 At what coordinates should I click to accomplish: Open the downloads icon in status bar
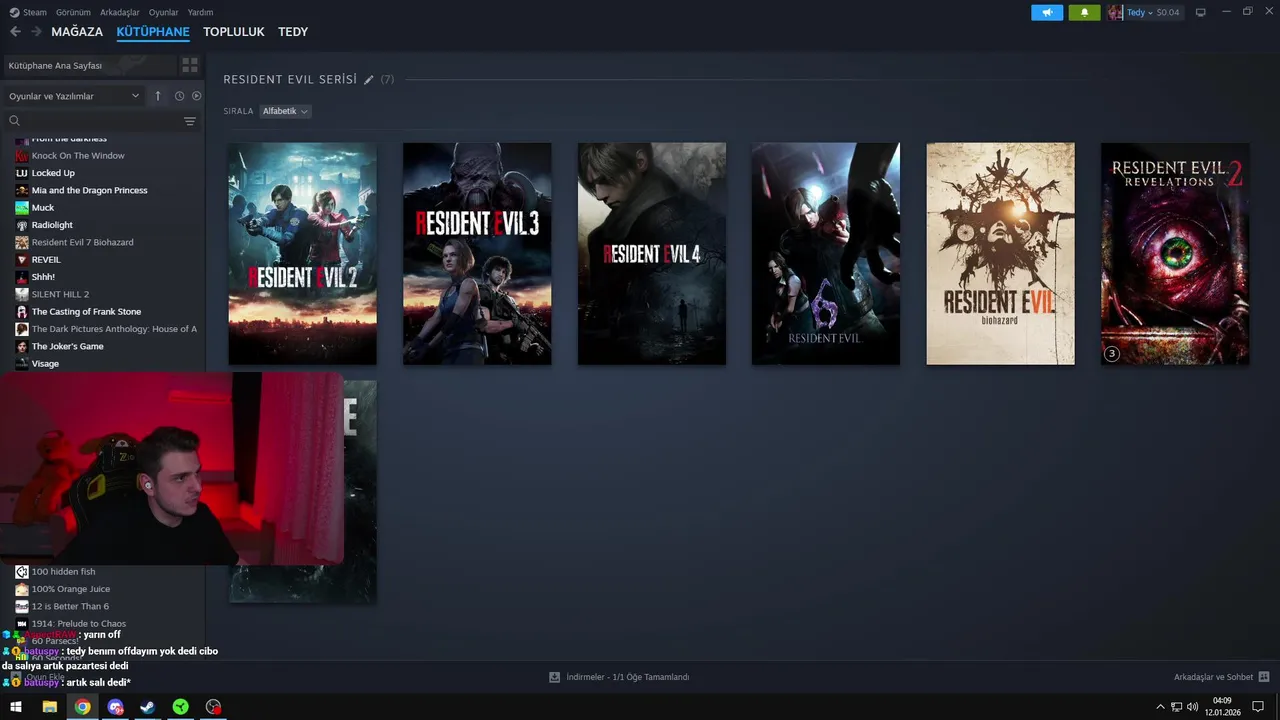coord(554,677)
